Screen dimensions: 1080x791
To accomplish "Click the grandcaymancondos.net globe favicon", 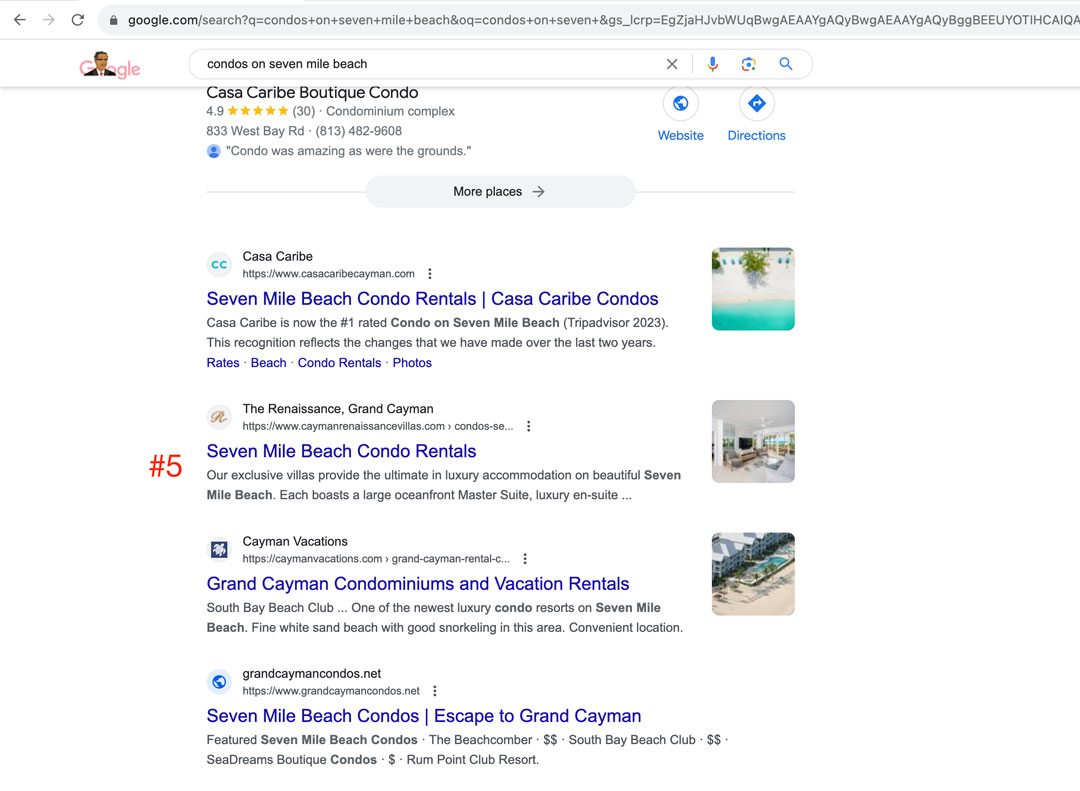I will [x=219, y=681].
